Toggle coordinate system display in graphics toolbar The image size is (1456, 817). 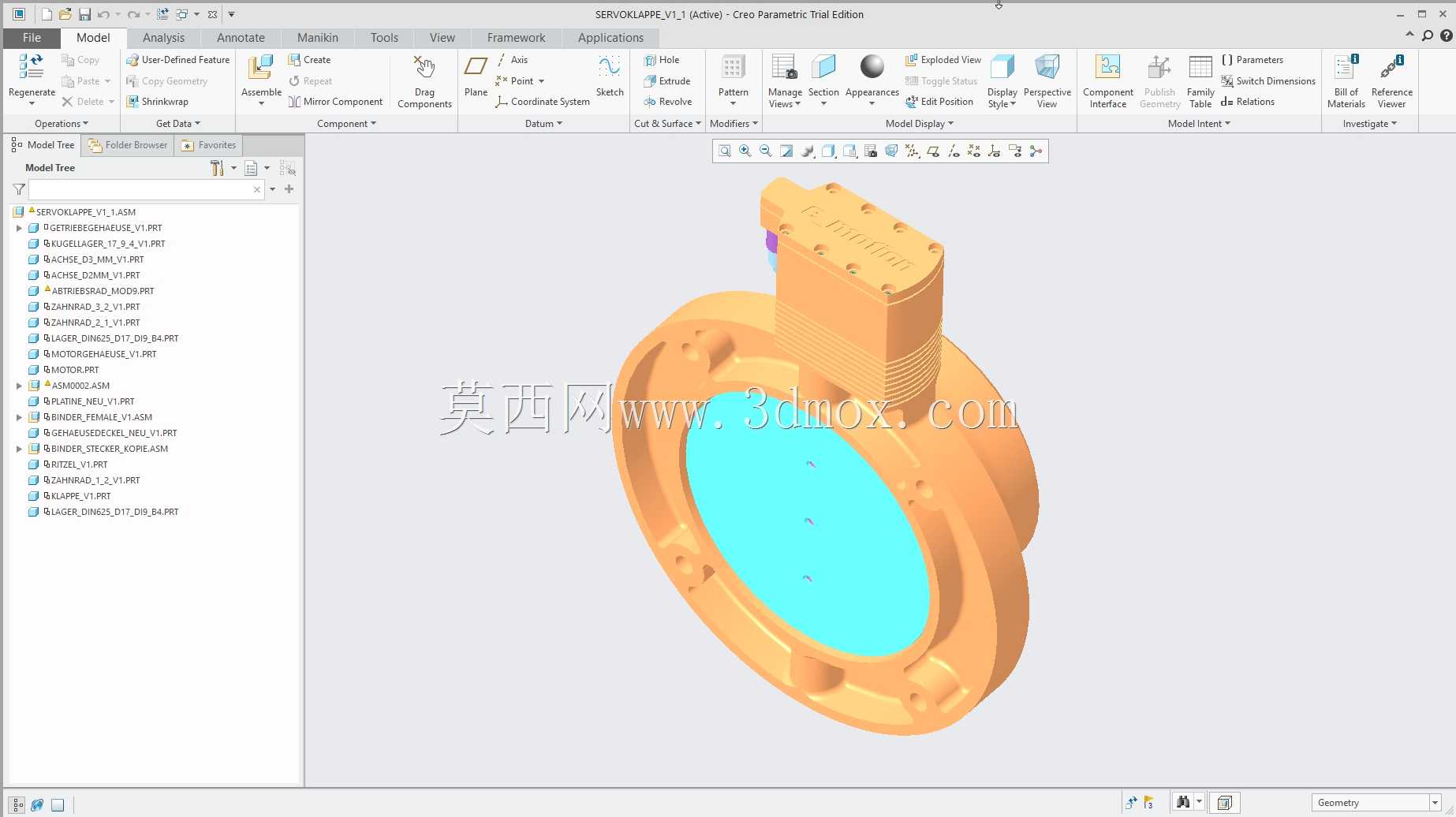pyautogui.click(x=995, y=151)
